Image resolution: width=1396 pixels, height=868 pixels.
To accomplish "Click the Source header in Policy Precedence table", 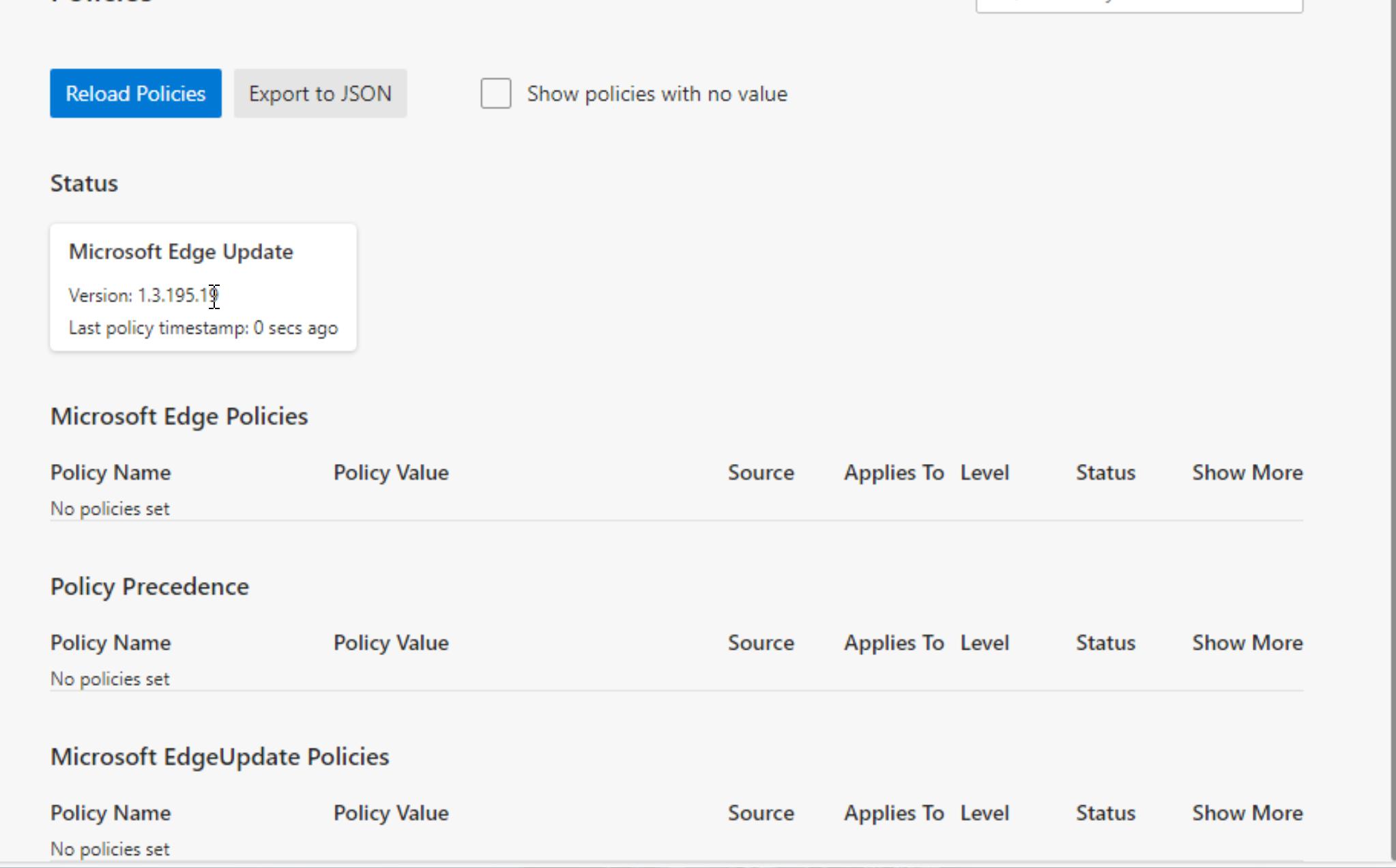I will coord(761,642).
